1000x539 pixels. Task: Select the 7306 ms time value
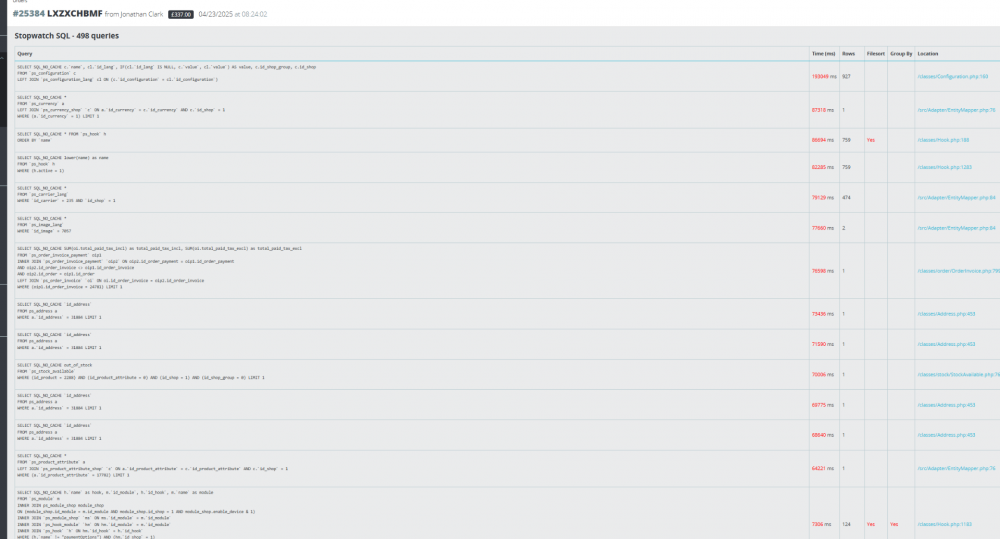(821, 524)
